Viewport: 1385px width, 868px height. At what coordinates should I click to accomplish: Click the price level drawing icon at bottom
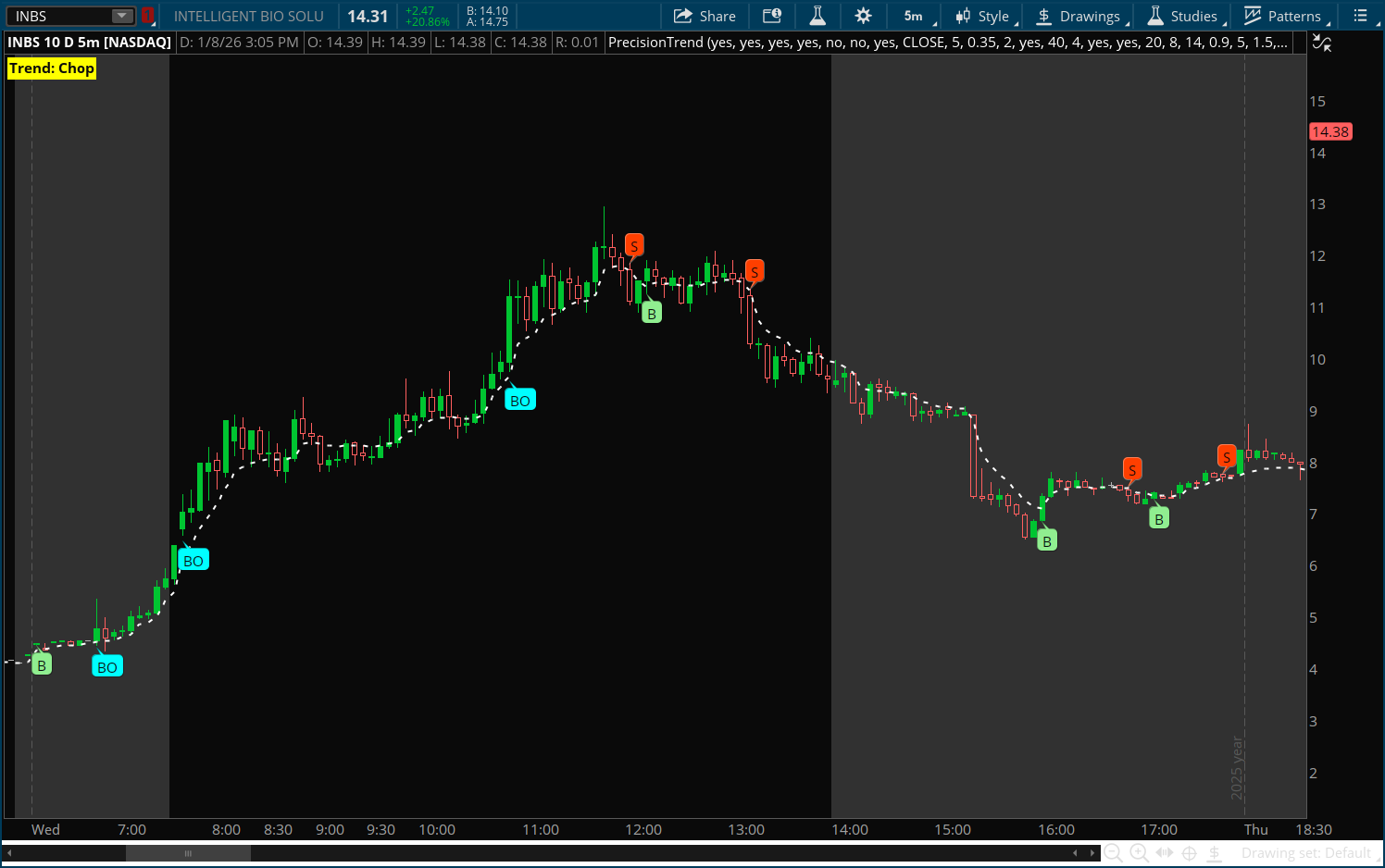tap(1215, 853)
